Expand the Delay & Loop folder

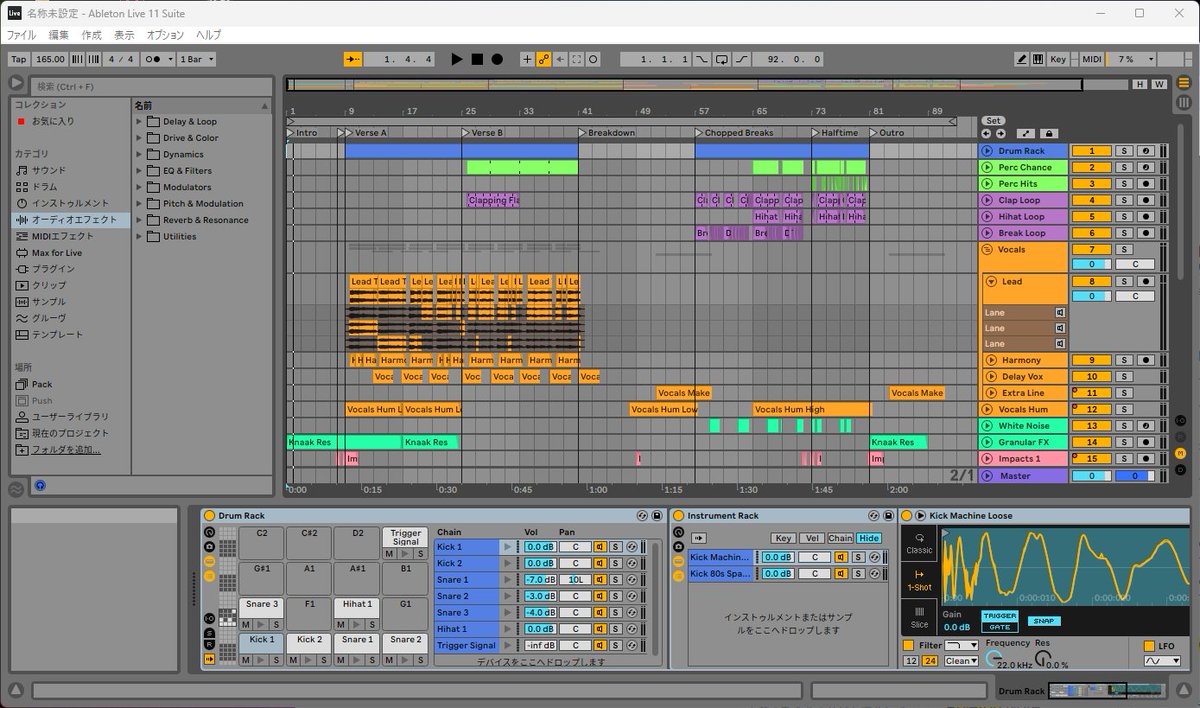tap(140, 121)
